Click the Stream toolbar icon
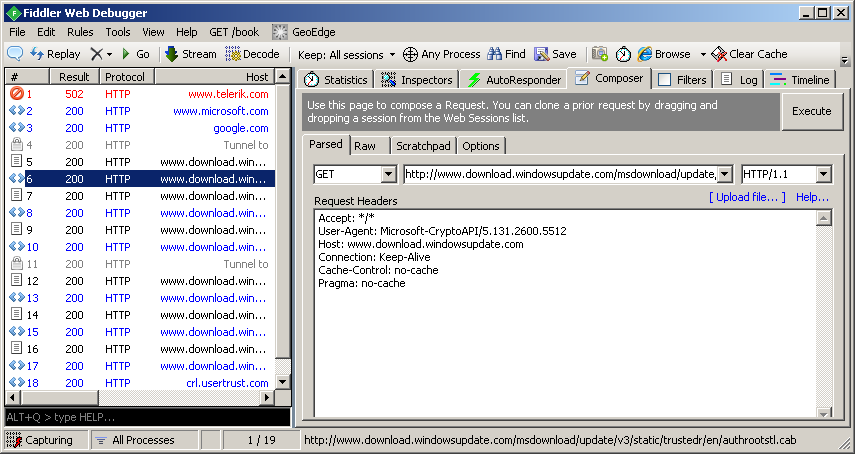This screenshot has width=855, height=454. [172, 54]
